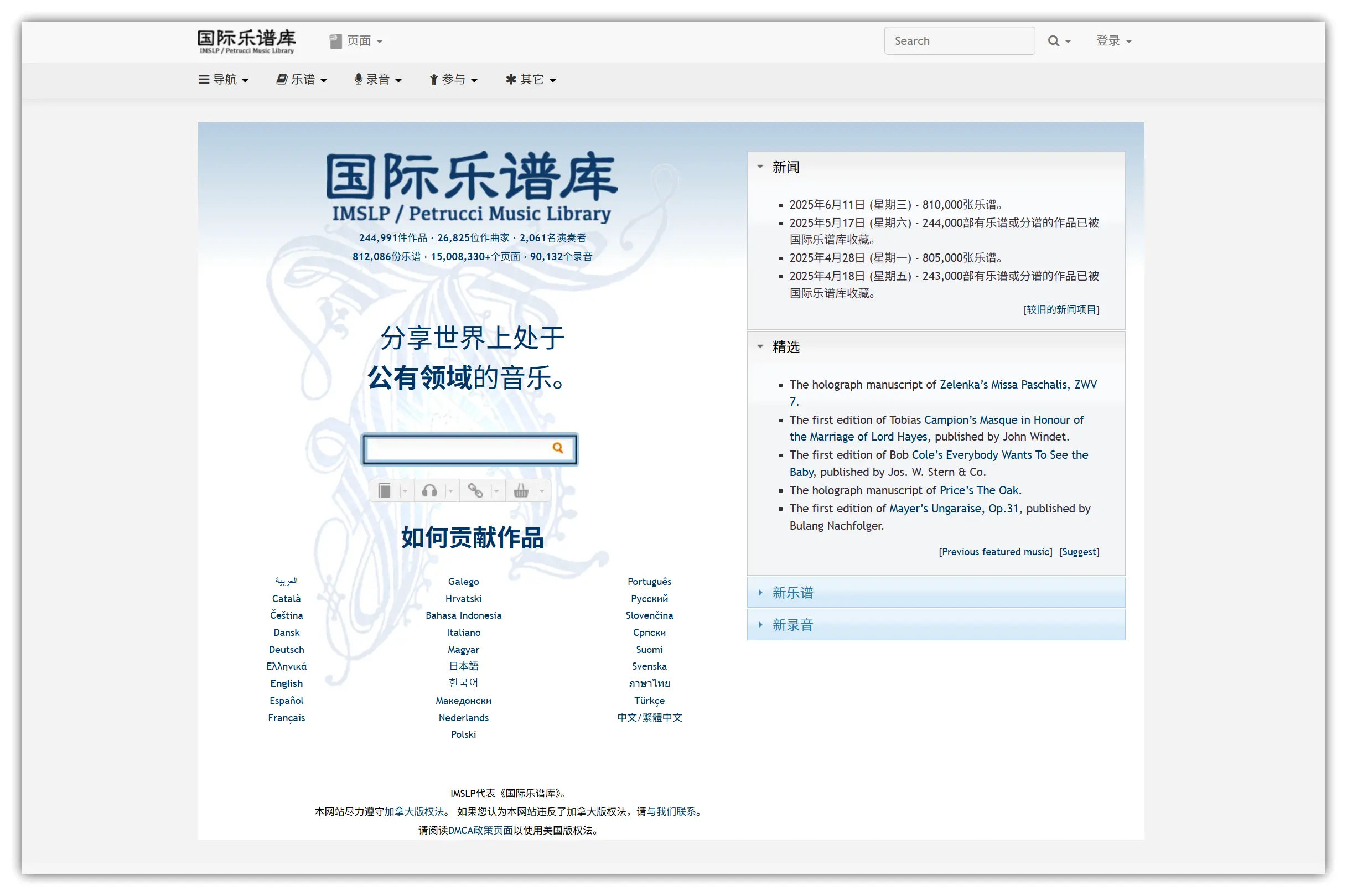This screenshot has height=896, width=1347.
Task: Switch to the Español language link
Action: pyautogui.click(x=286, y=701)
